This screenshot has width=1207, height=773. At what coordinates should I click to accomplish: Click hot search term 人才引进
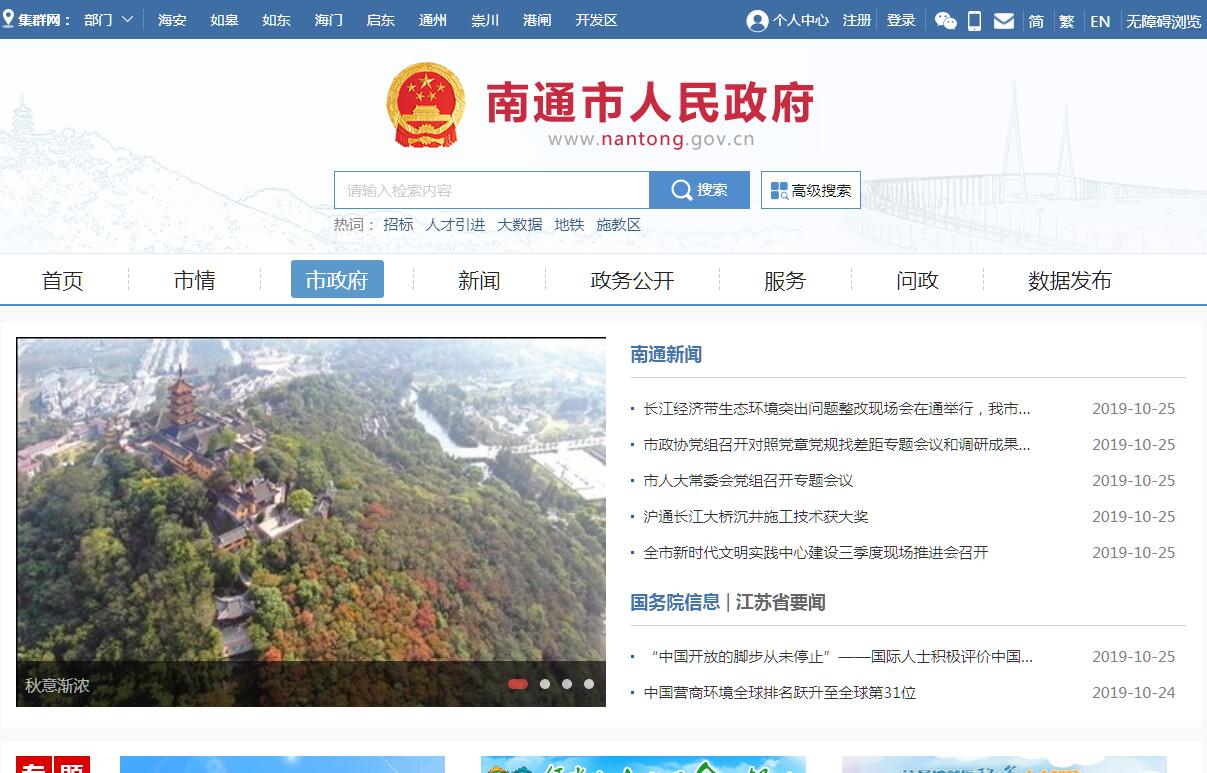click(455, 225)
